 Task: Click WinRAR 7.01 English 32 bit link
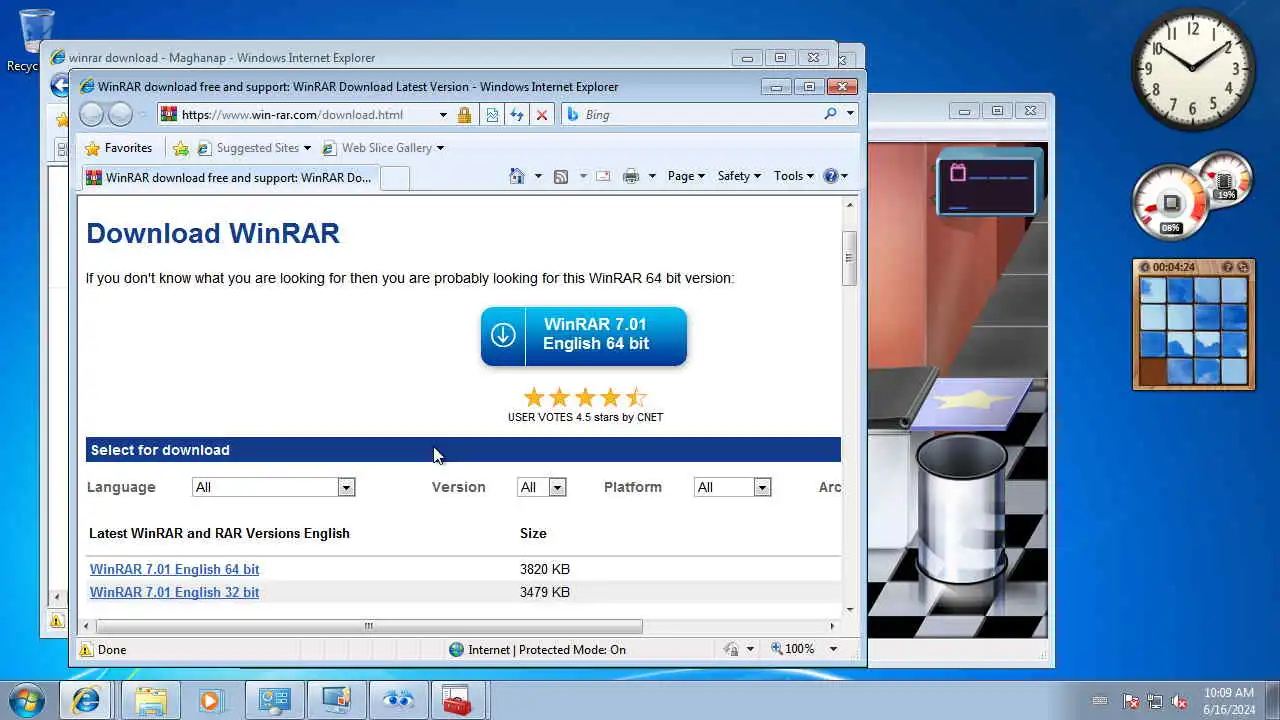coord(174,592)
